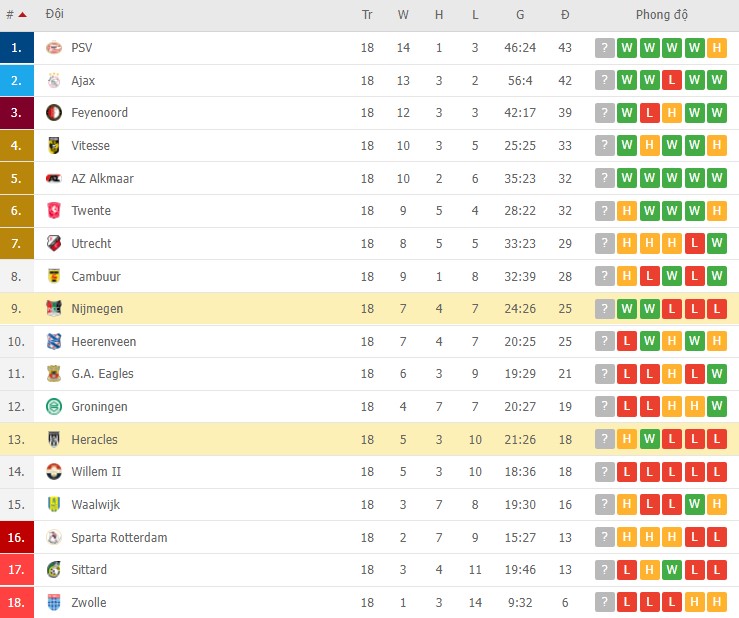Click the Heerenveen club crest

click(54, 342)
